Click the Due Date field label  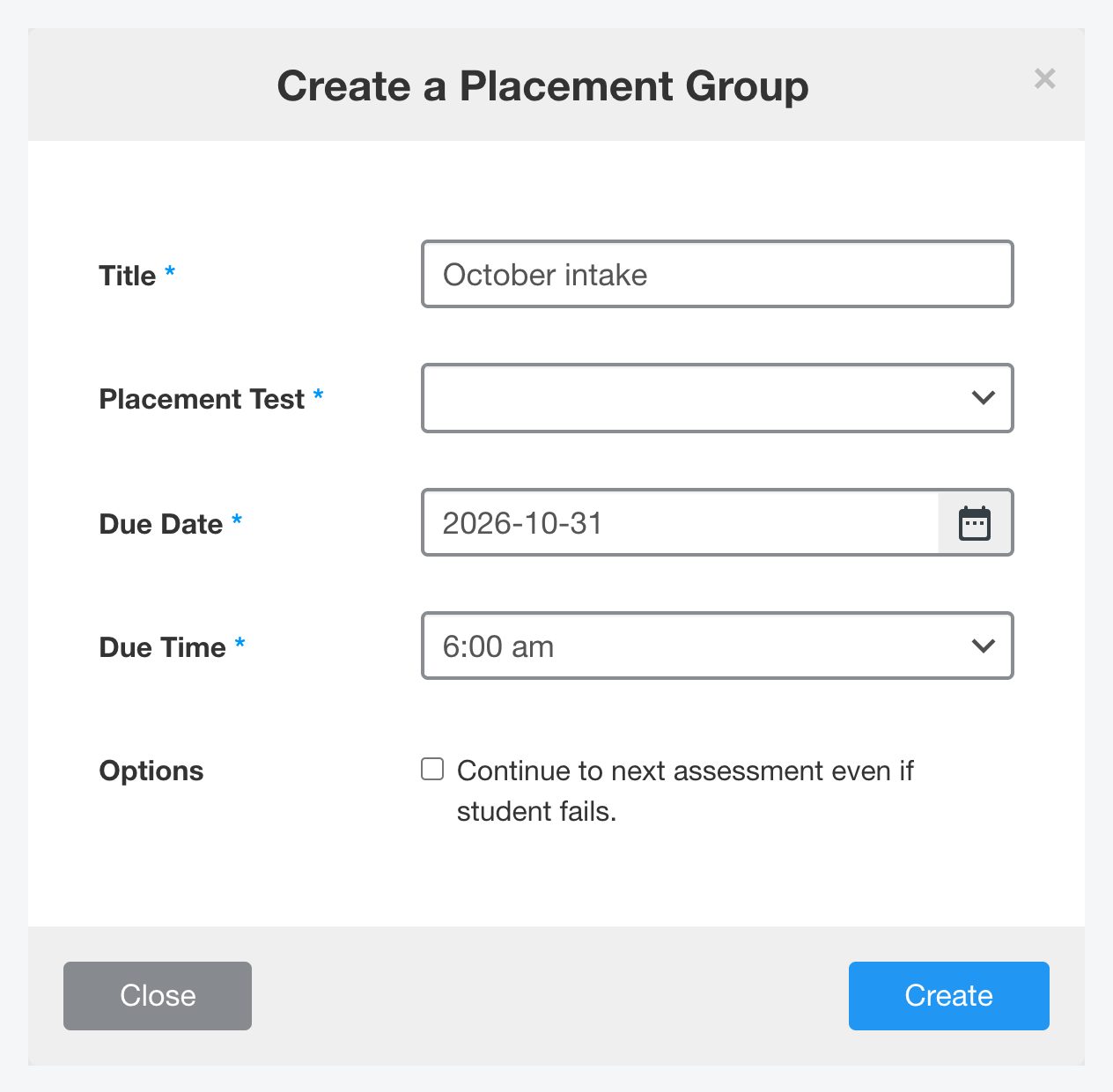161,524
